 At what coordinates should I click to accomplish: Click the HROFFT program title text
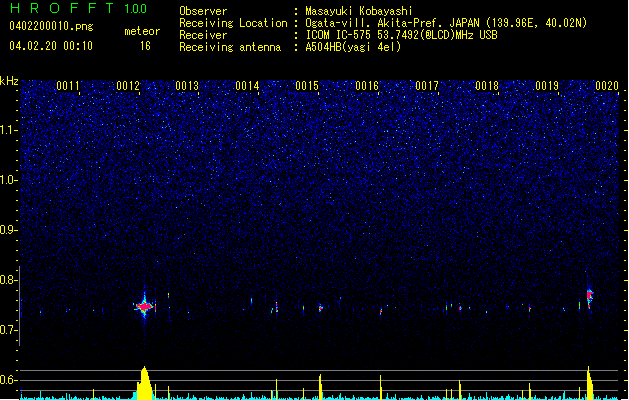coord(62,8)
